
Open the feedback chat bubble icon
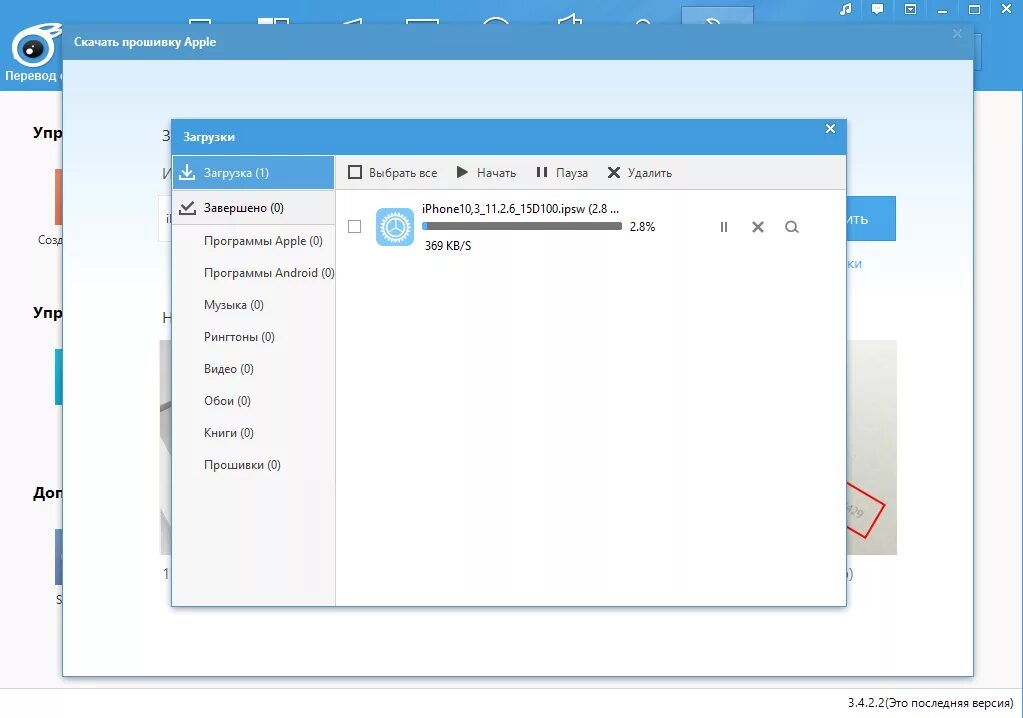click(x=878, y=9)
